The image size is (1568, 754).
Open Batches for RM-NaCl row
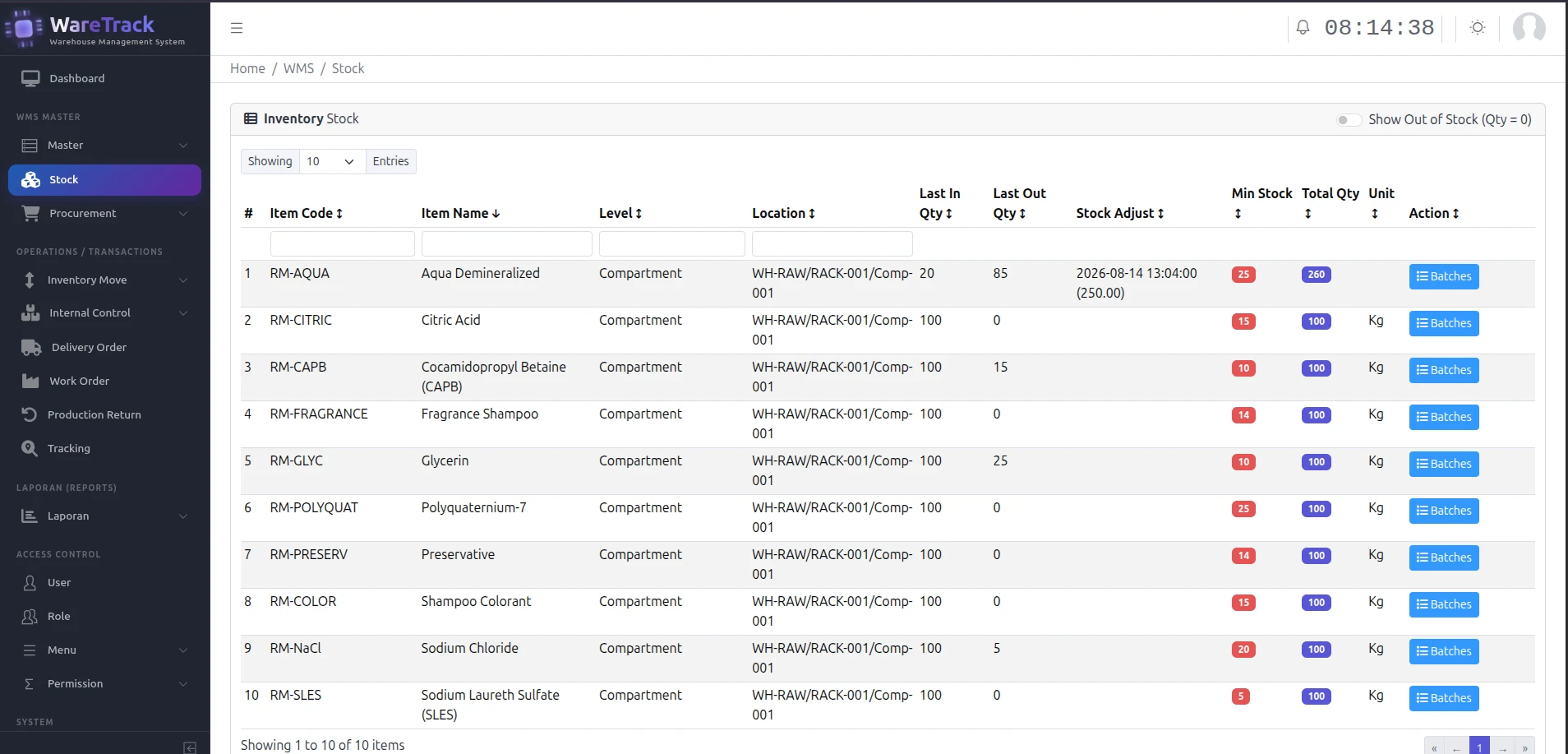(1444, 651)
